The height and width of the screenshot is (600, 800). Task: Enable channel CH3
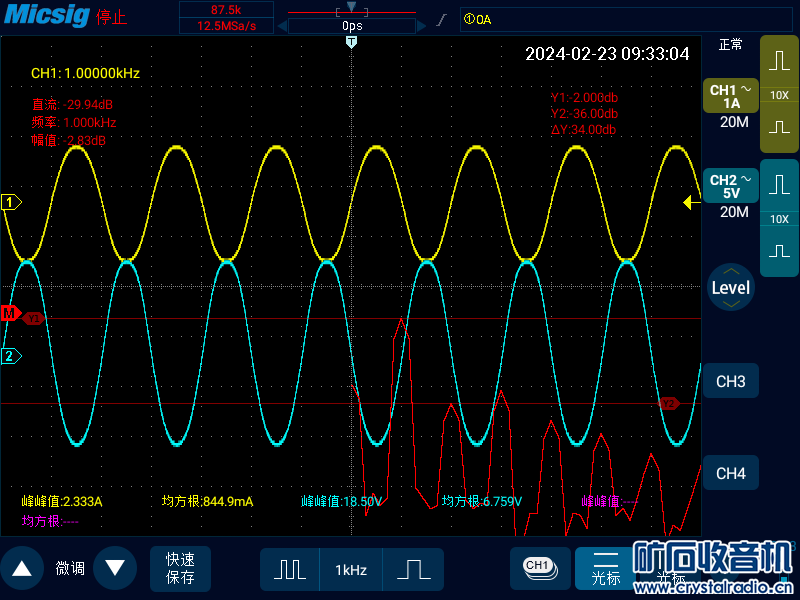pyautogui.click(x=731, y=381)
